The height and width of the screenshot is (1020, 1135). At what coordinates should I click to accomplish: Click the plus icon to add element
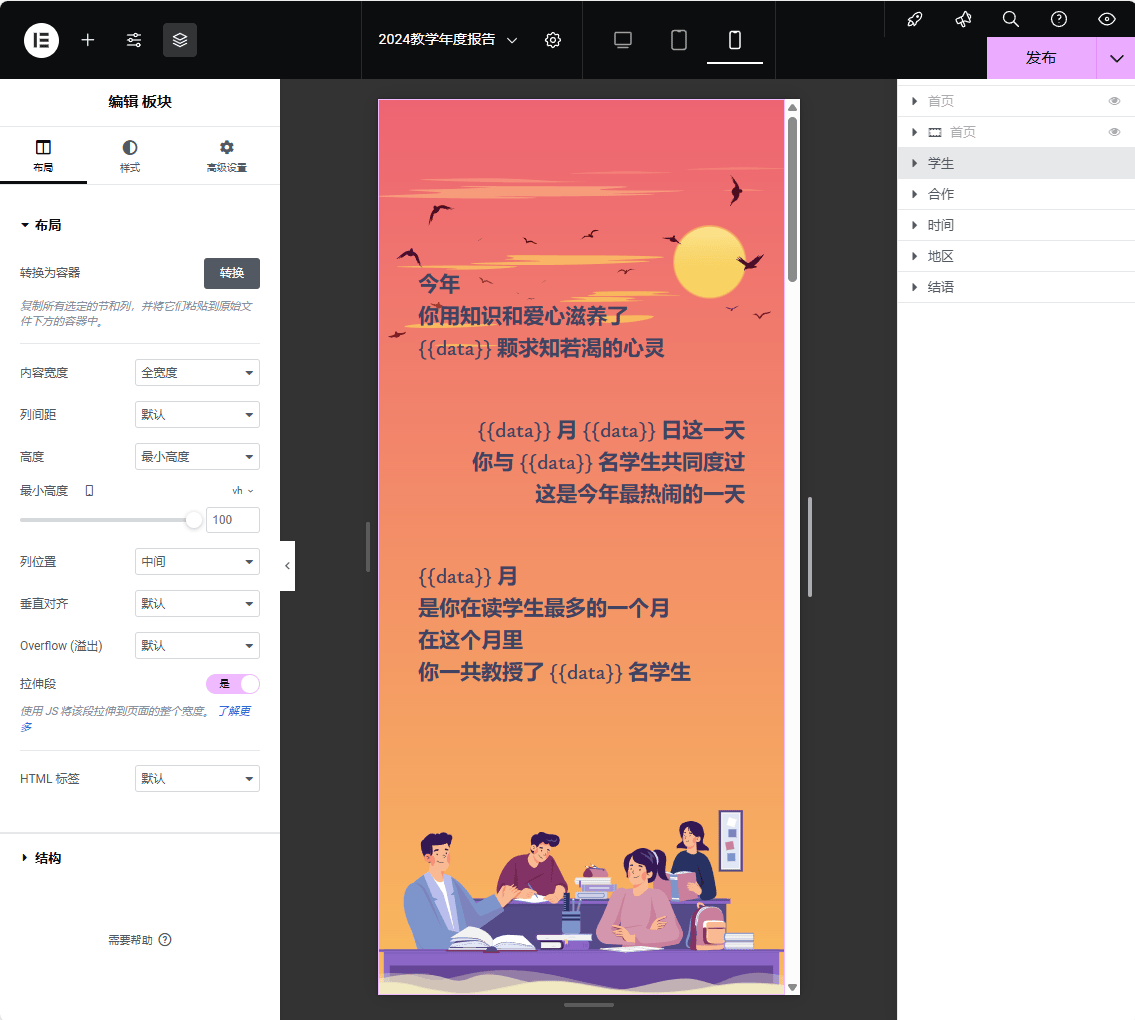point(88,40)
